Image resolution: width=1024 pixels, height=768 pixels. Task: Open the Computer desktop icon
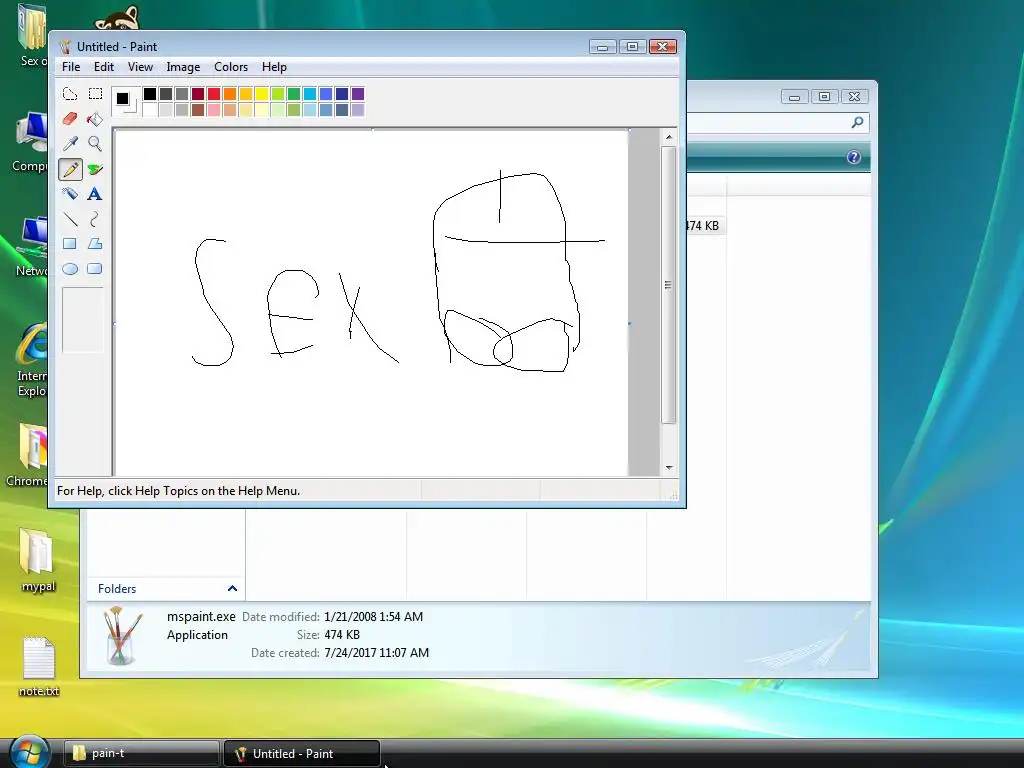pyautogui.click(x=30, y=142)
